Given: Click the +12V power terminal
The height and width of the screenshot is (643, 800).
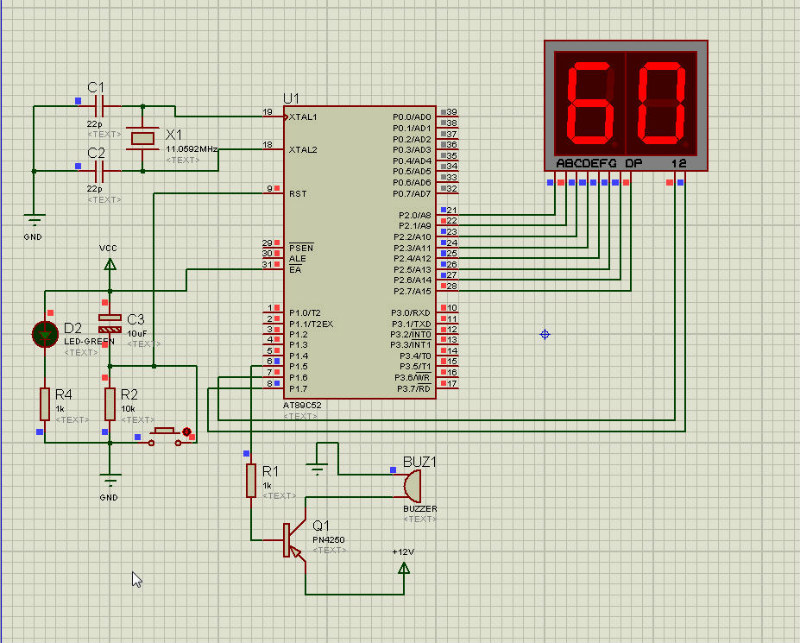Looking at the screenshot, I should (404, 568).
